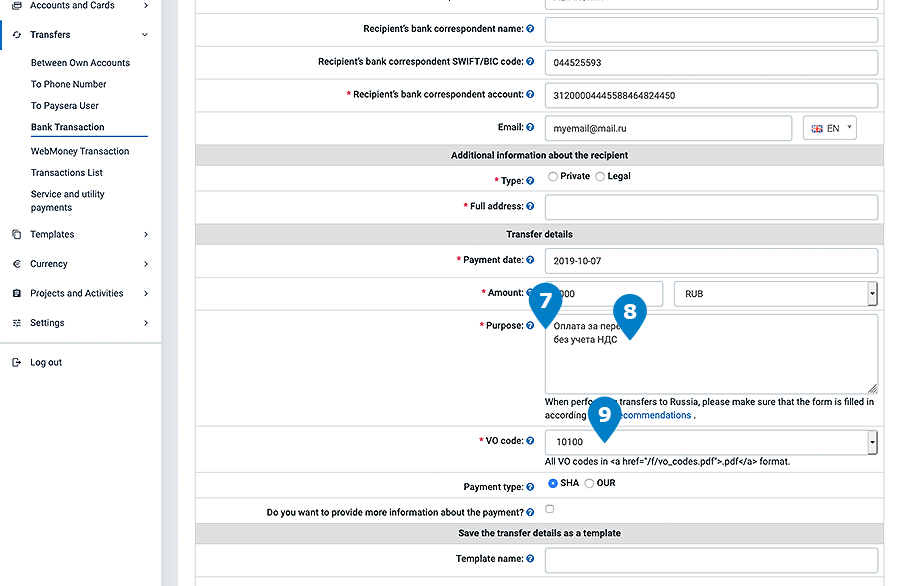Click help icon beside Template name label
This screenshot has width=900, height=586.
(530, 559)
